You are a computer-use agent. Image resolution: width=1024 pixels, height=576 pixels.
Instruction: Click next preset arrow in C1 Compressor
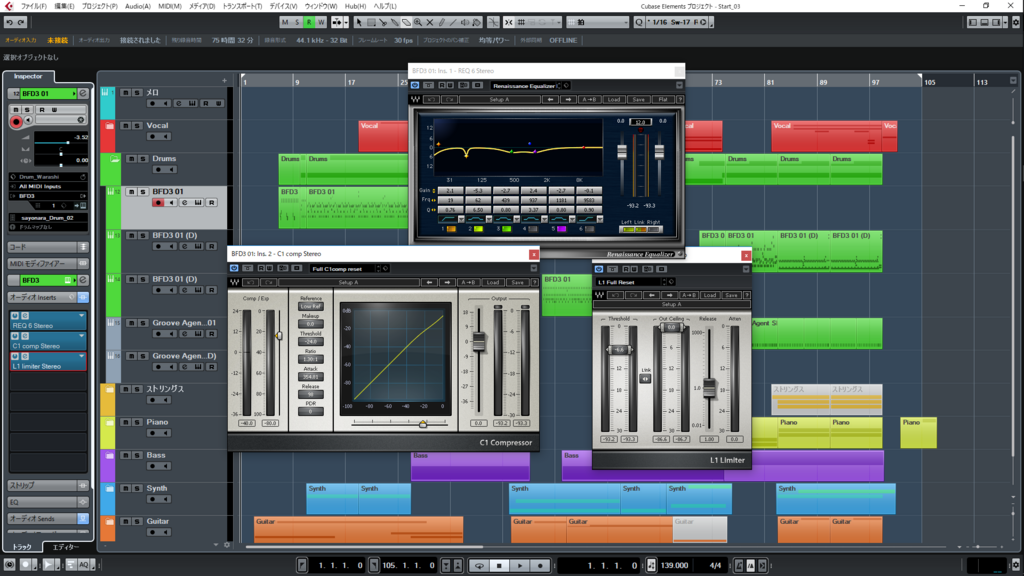[447, 282]
